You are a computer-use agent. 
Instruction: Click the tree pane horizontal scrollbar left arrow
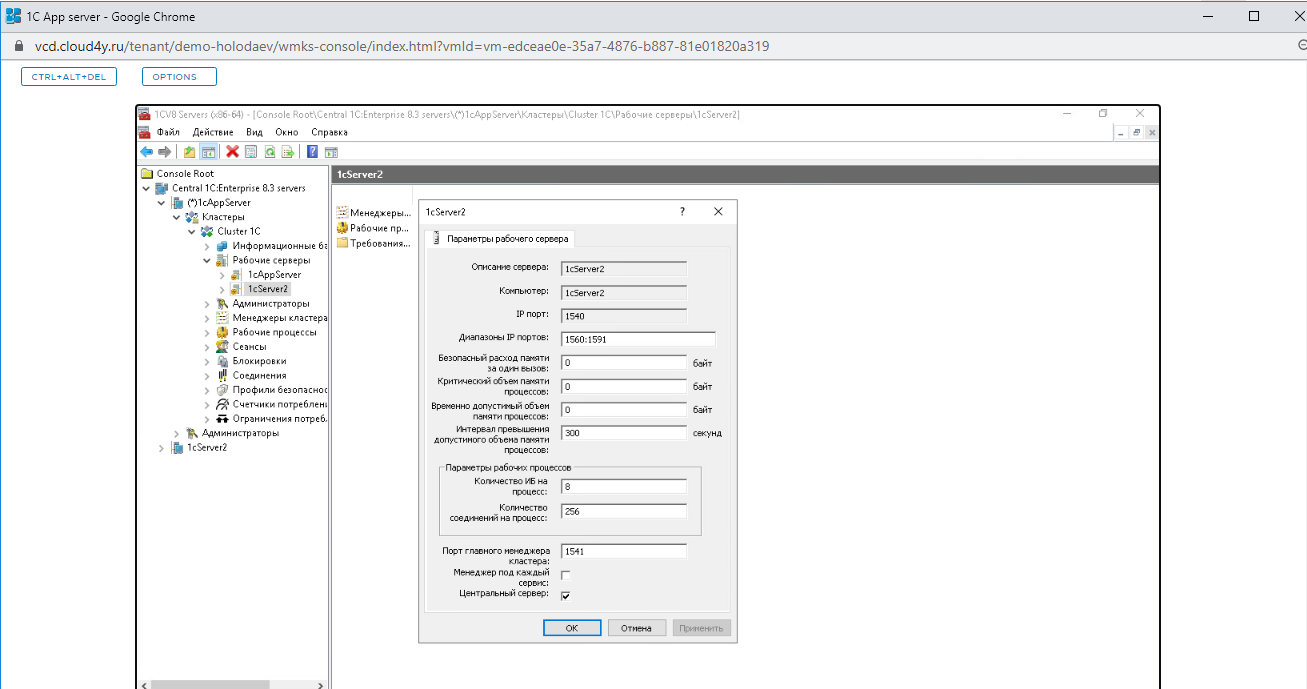point(146,685)
